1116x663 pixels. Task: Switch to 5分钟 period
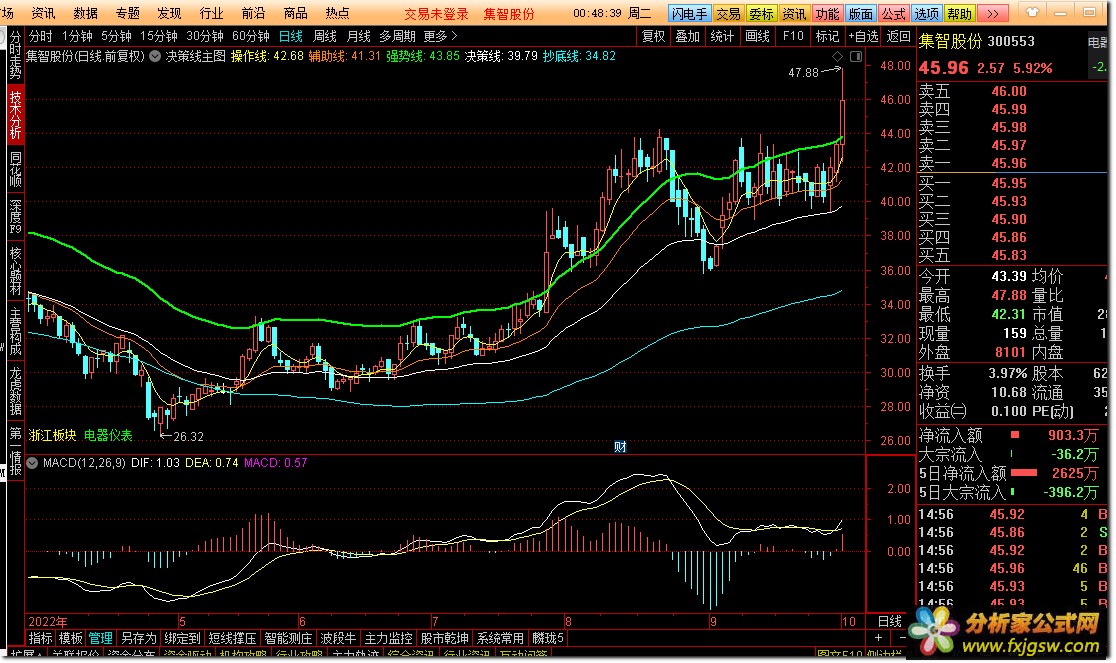click(x=116, y=36)
